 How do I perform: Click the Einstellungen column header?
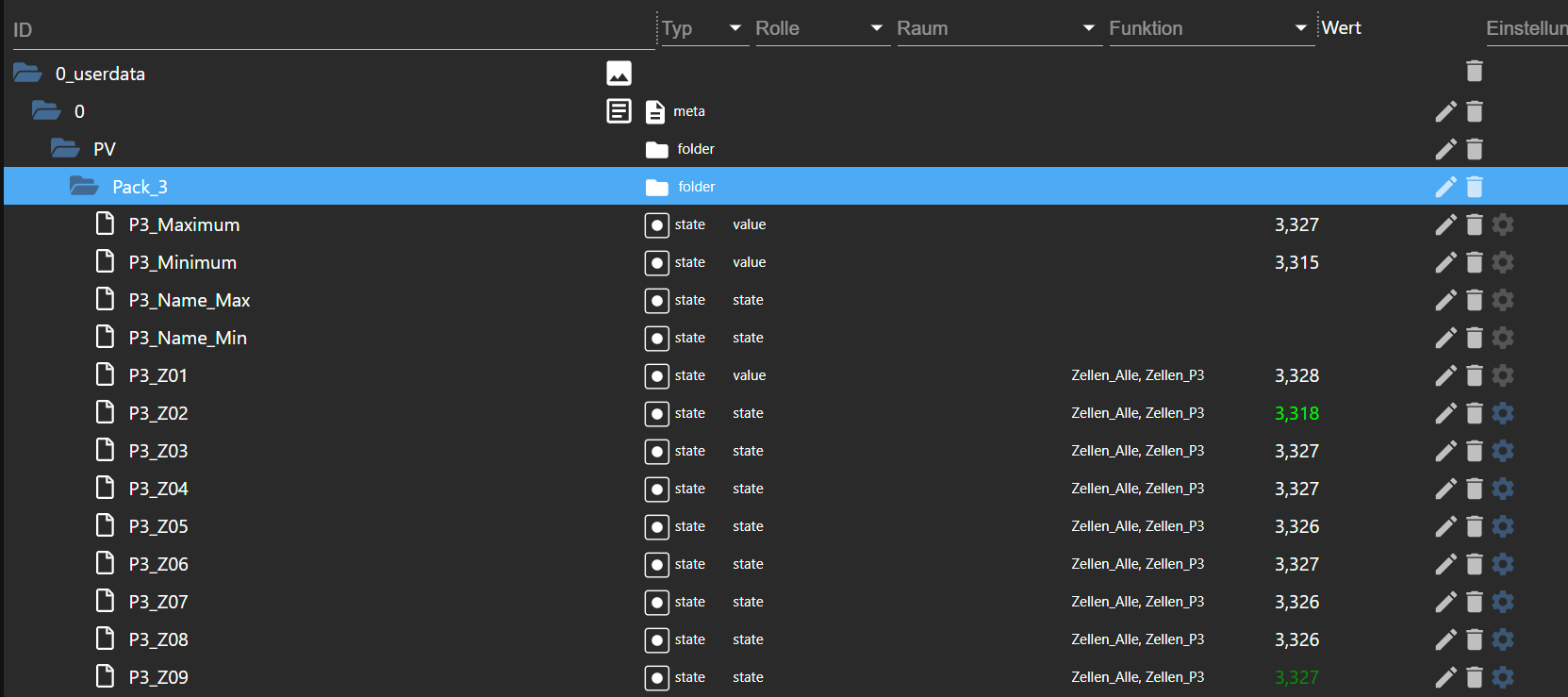click(x=1527, y=28)
